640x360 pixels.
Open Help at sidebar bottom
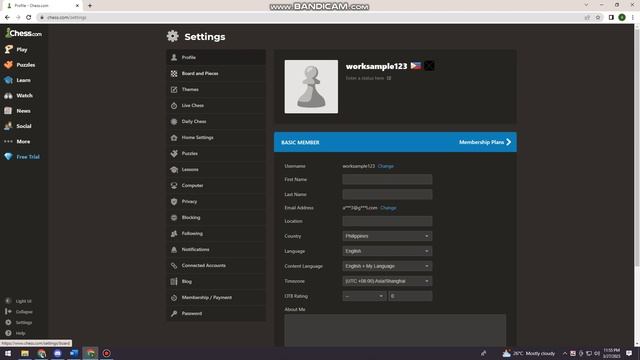pos(15,333)
